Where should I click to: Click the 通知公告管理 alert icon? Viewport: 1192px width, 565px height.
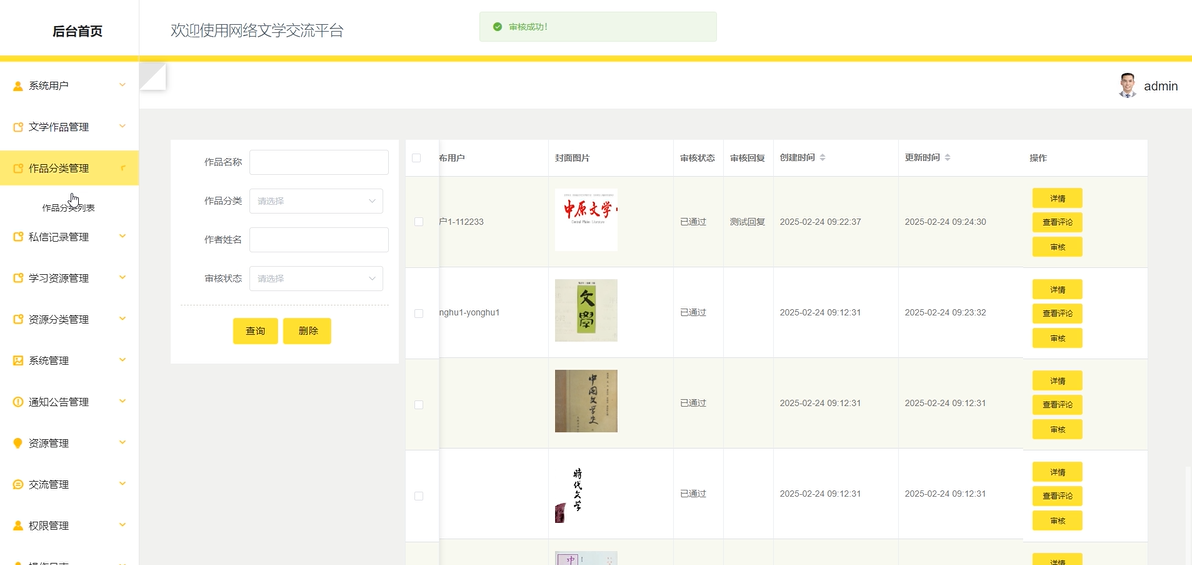[18, 402]
